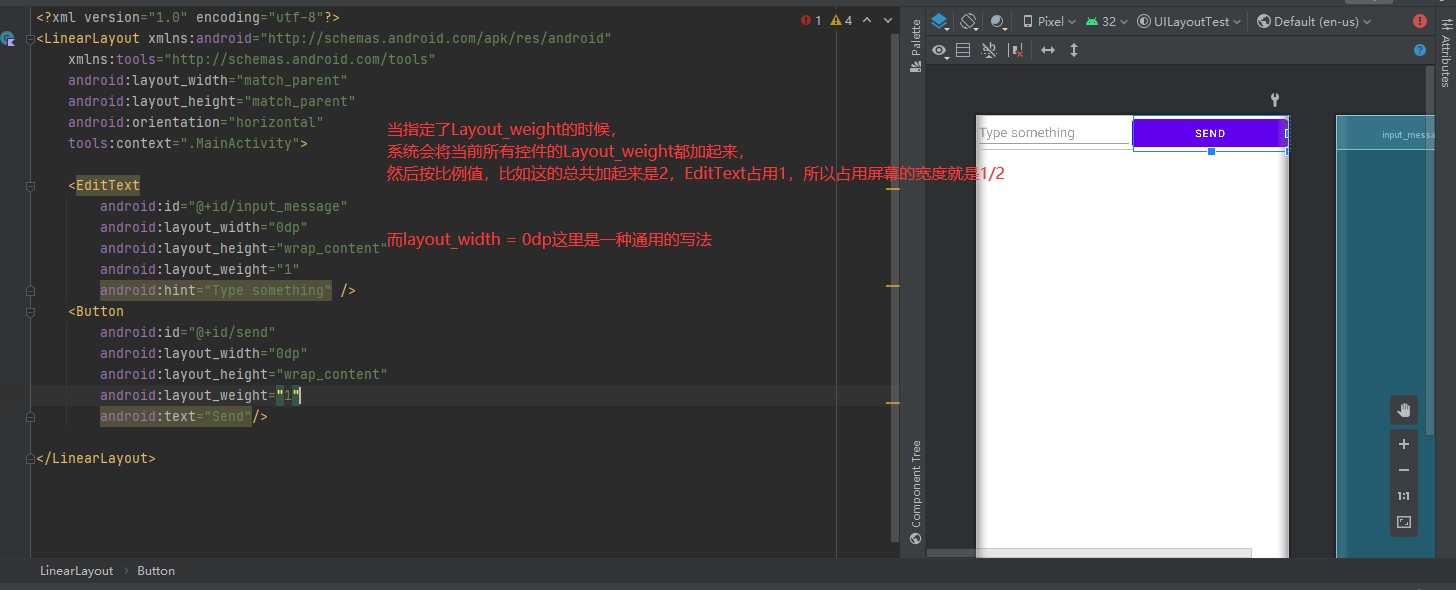Go to previous highlighted error arrow

pyautogui.click(x=867, y=20)
